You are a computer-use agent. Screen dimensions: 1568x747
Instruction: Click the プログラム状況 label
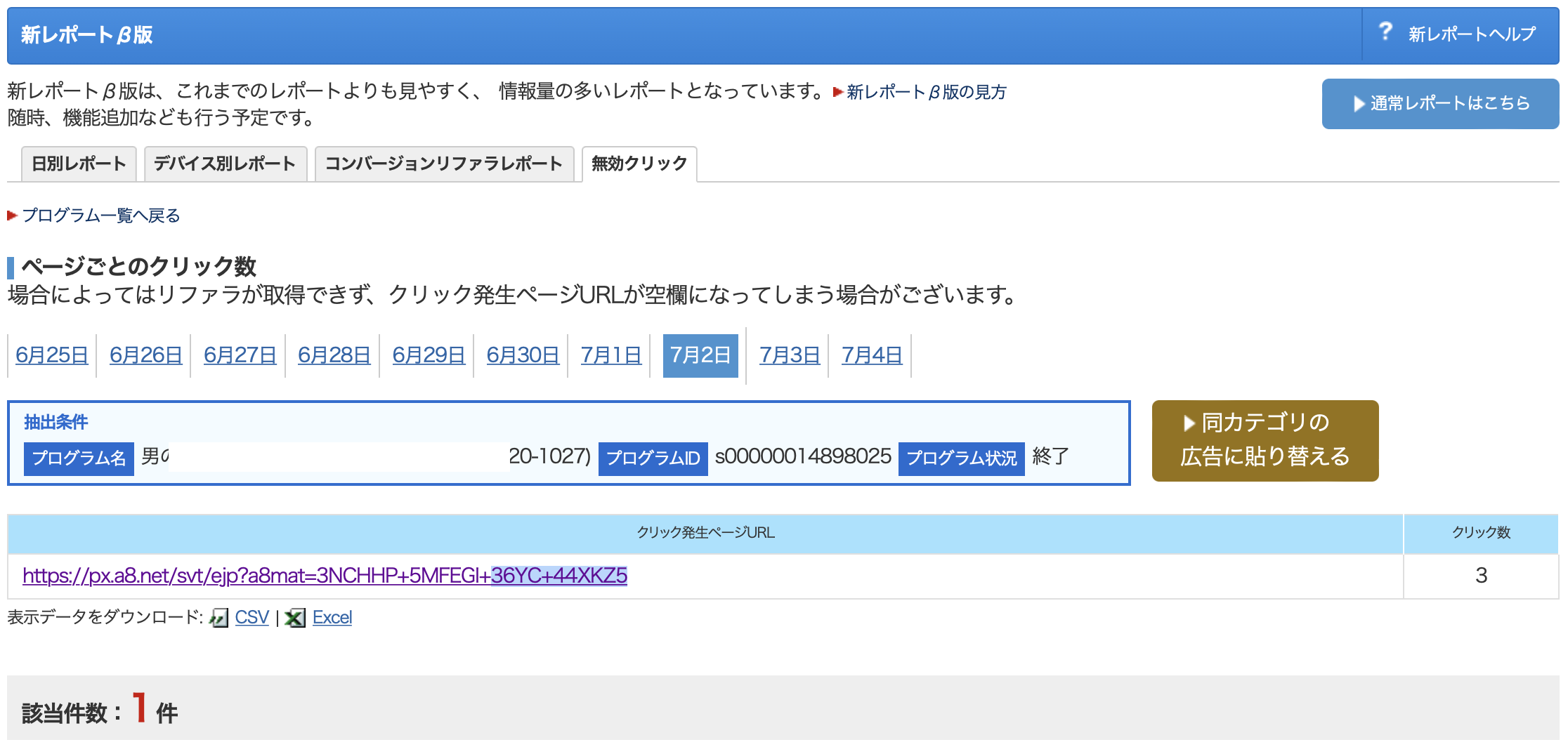(961, 458)
